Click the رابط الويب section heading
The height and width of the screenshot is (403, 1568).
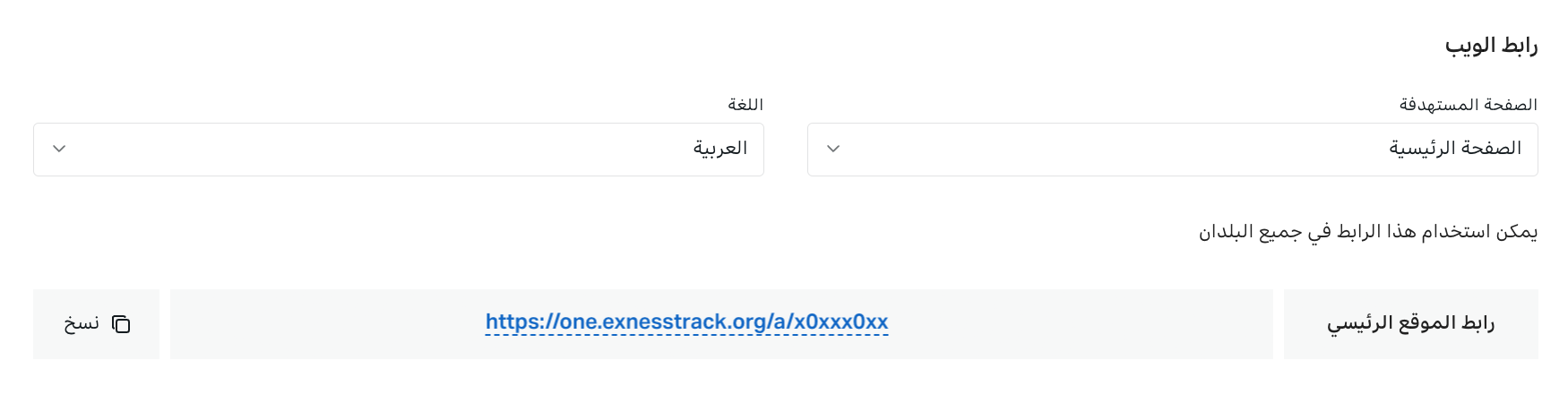pos(1491,46)
